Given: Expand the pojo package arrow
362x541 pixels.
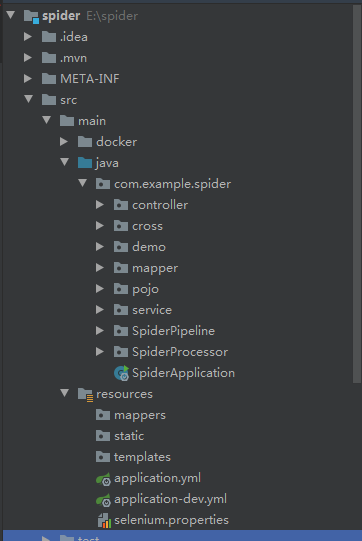Looking at the screenshot, I should (100, 289).
